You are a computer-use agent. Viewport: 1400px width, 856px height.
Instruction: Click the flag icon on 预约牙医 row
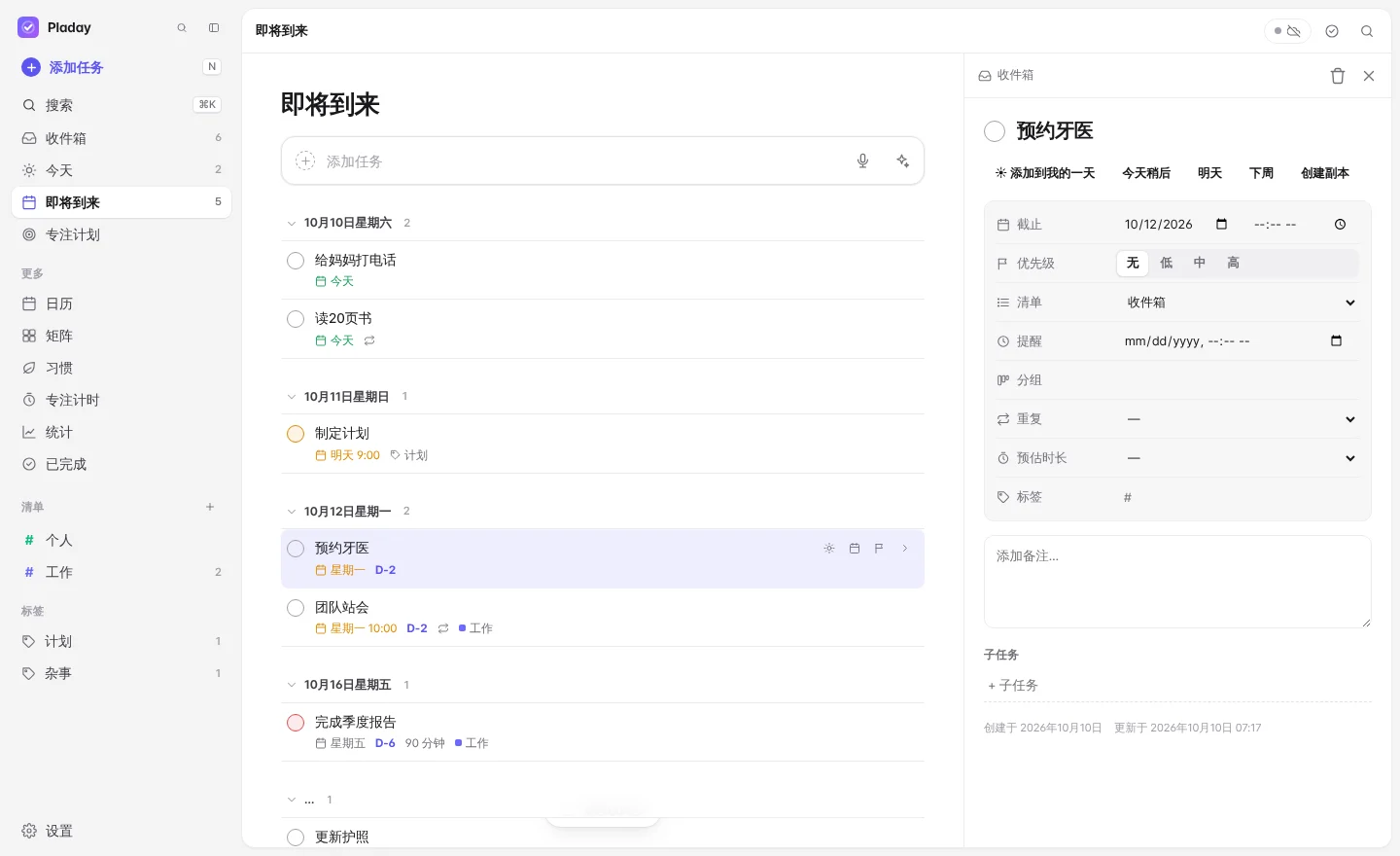879,549
